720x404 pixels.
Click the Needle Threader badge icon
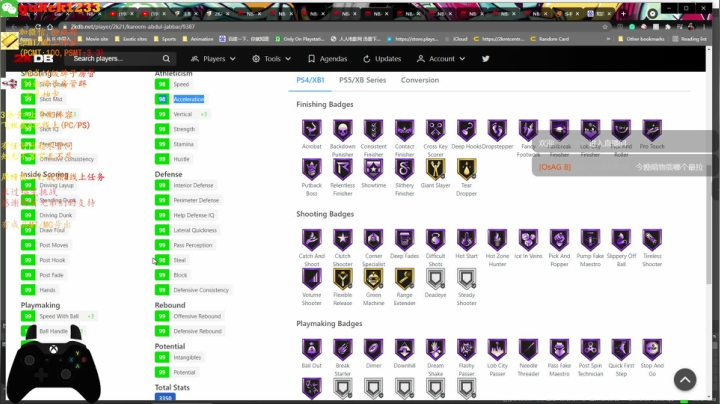pos(529,349)
